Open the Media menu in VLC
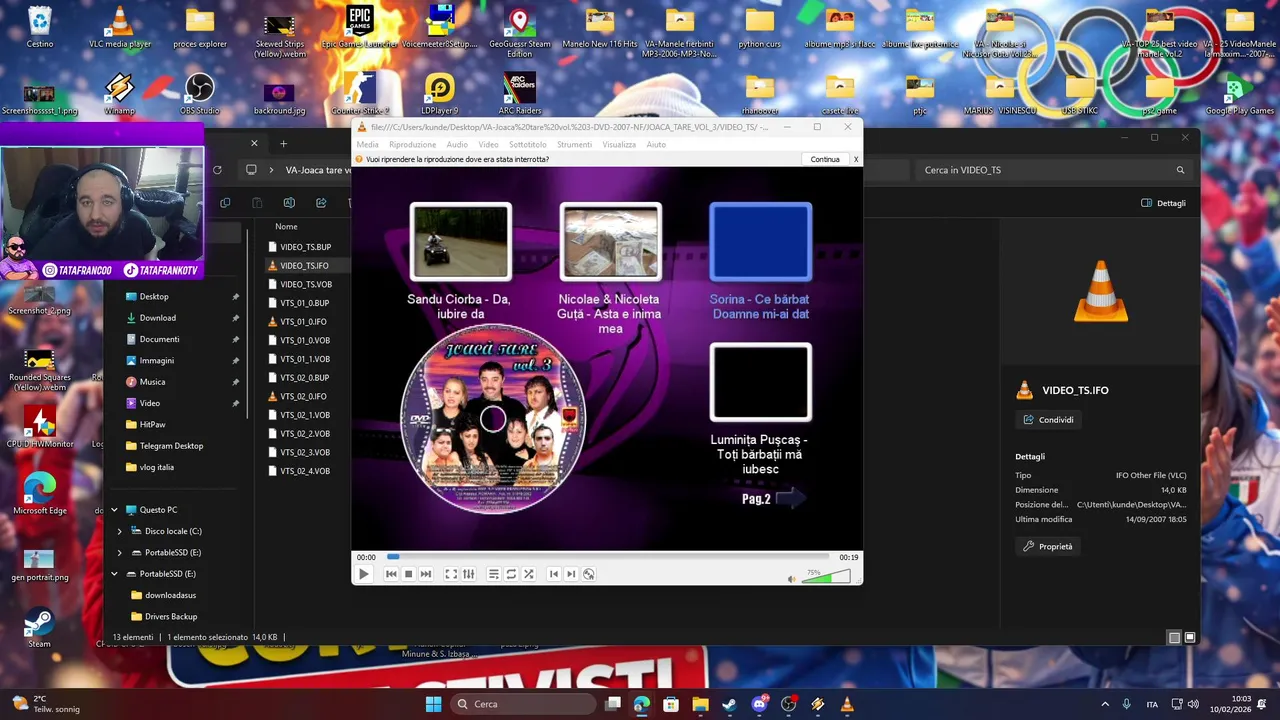The height and width of the screenshot is (720, 1280). coord(368,144)
